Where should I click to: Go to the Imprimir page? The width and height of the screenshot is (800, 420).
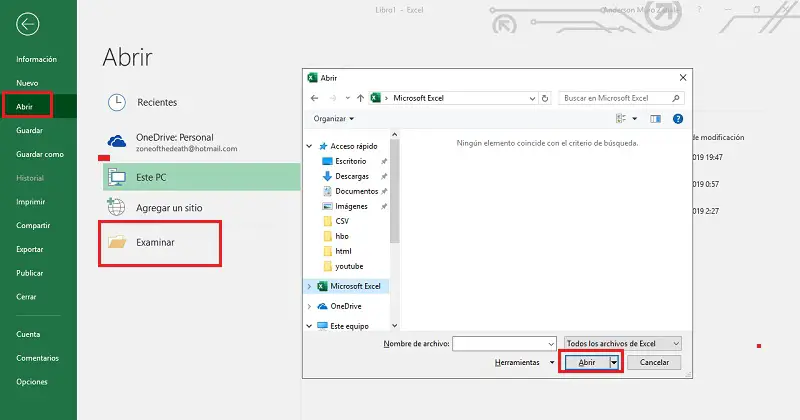point(31,202)
